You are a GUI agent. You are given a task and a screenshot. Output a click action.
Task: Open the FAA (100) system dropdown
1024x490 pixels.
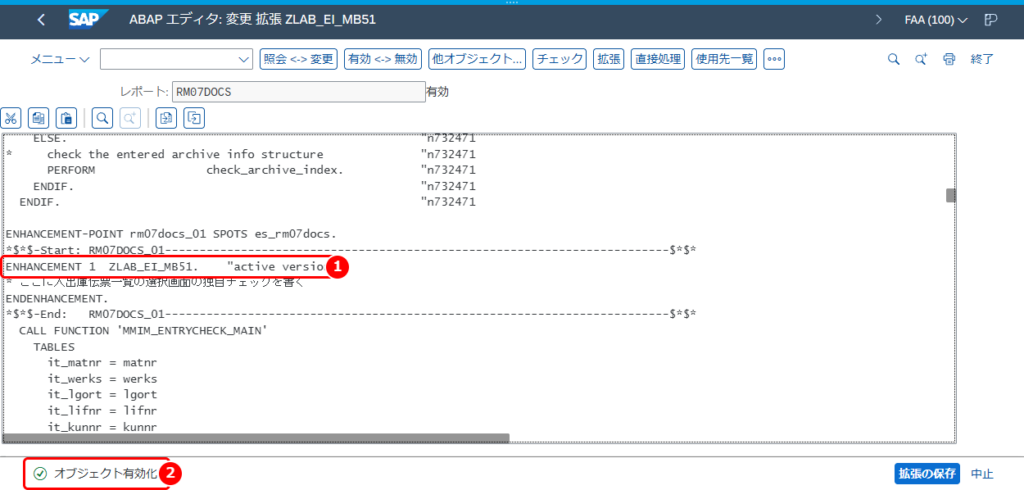tap(936, 20)
